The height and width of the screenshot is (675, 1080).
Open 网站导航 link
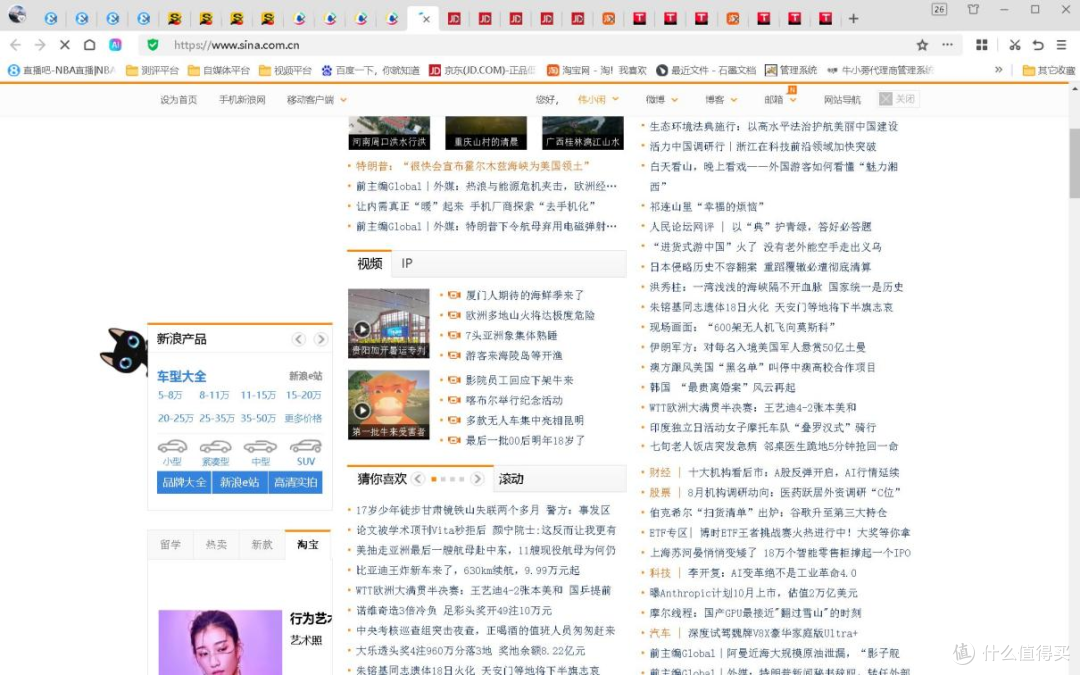point(842,100)
